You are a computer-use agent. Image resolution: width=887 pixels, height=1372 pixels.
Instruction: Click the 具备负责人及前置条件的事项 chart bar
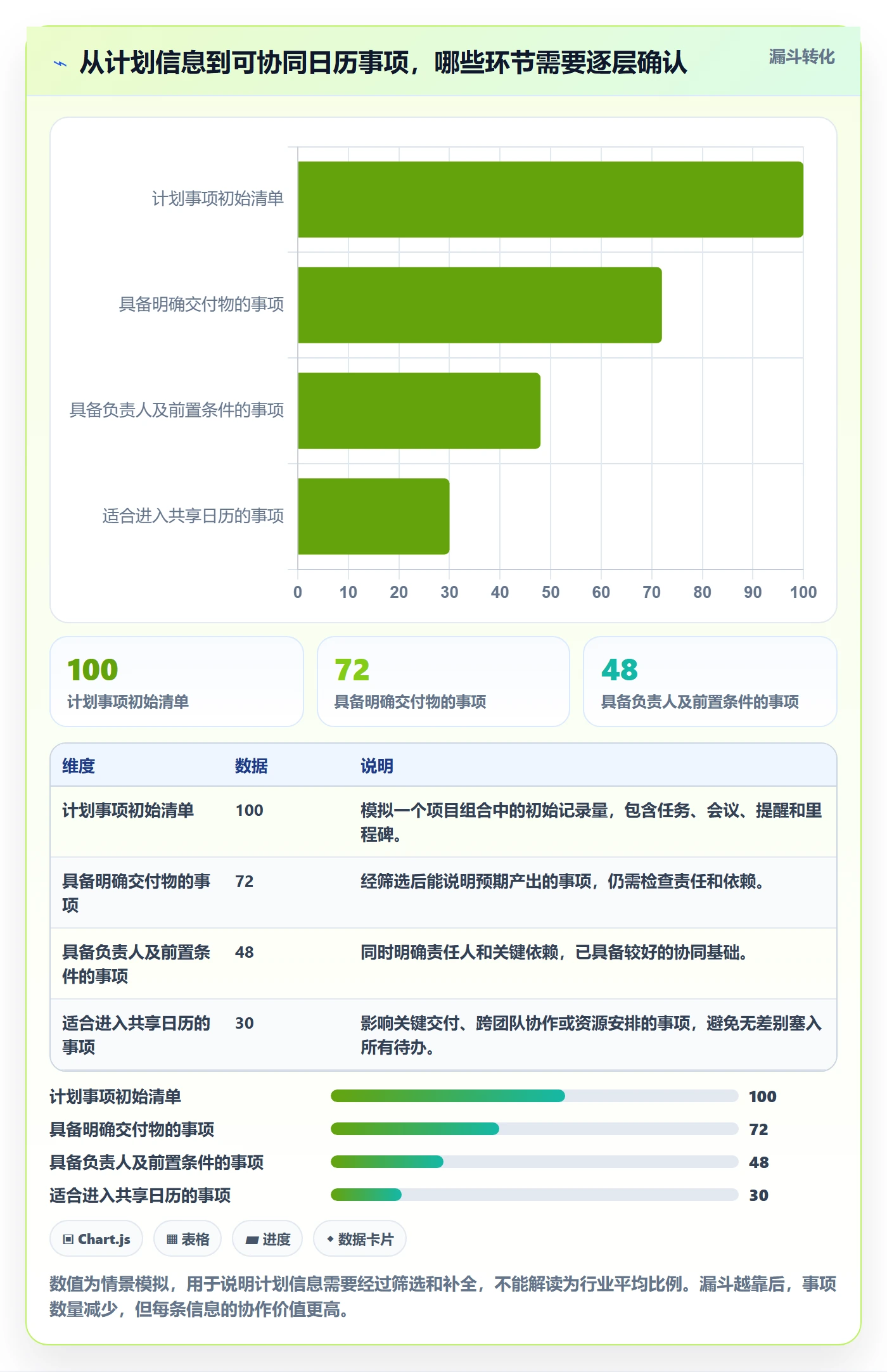419,411
